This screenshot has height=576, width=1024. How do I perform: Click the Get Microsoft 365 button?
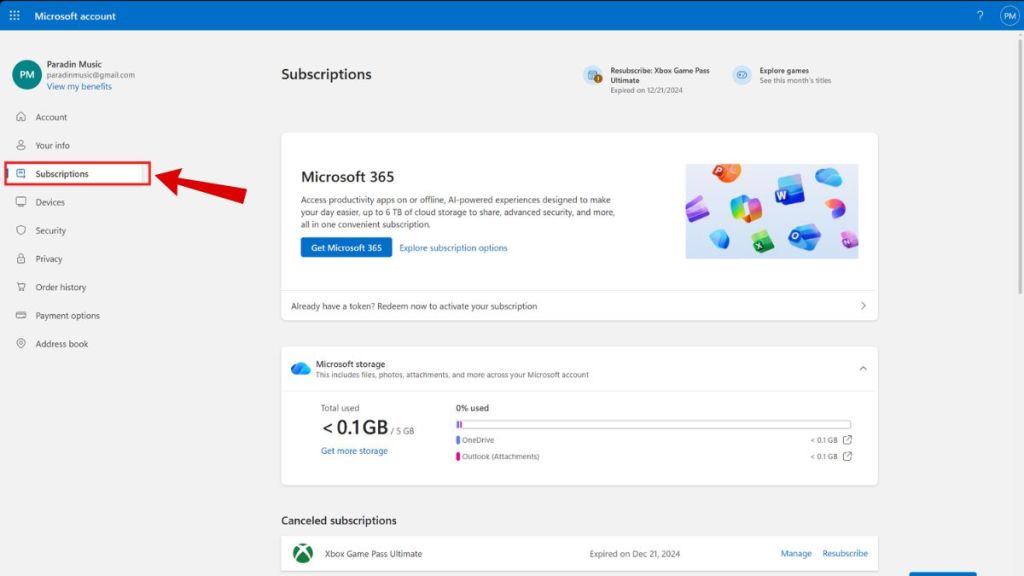(346, 248)
